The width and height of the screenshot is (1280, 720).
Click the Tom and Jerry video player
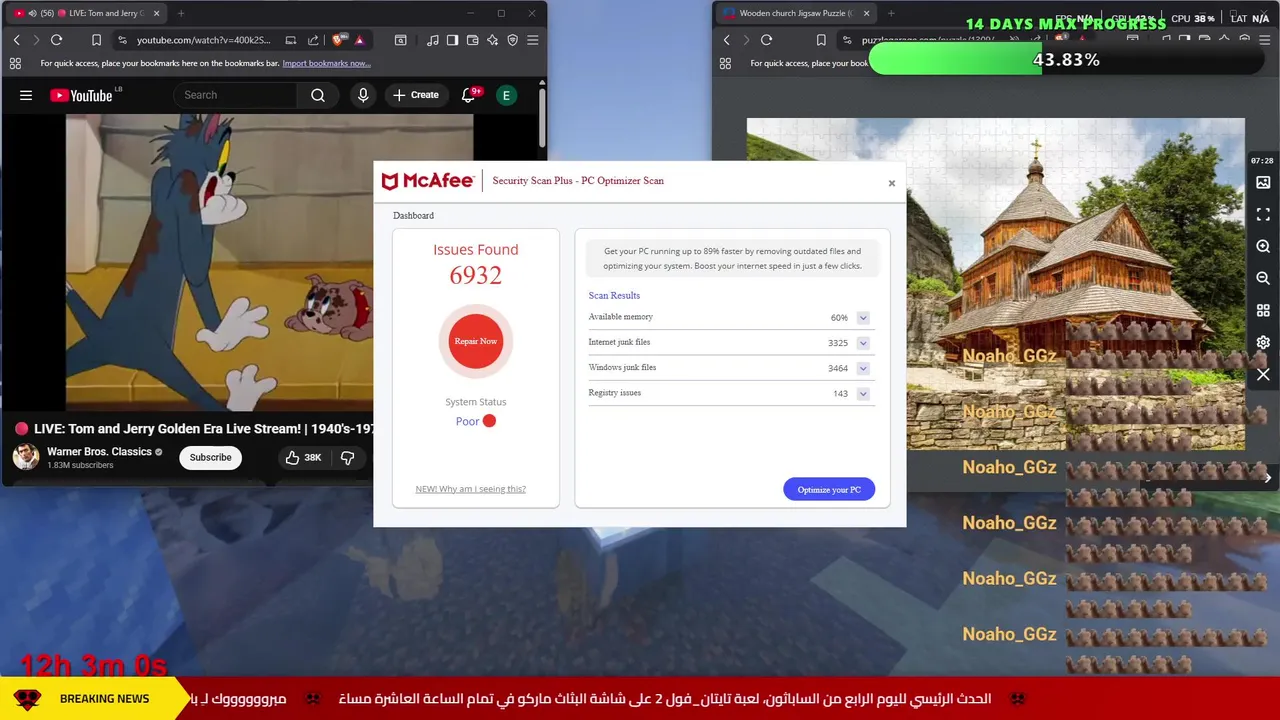[220, 262]
